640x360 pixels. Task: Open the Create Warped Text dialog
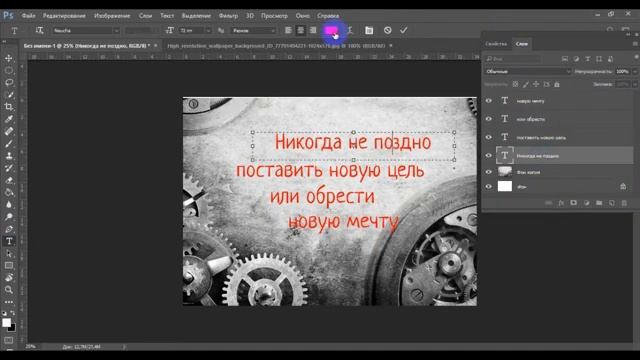[350, 30]
